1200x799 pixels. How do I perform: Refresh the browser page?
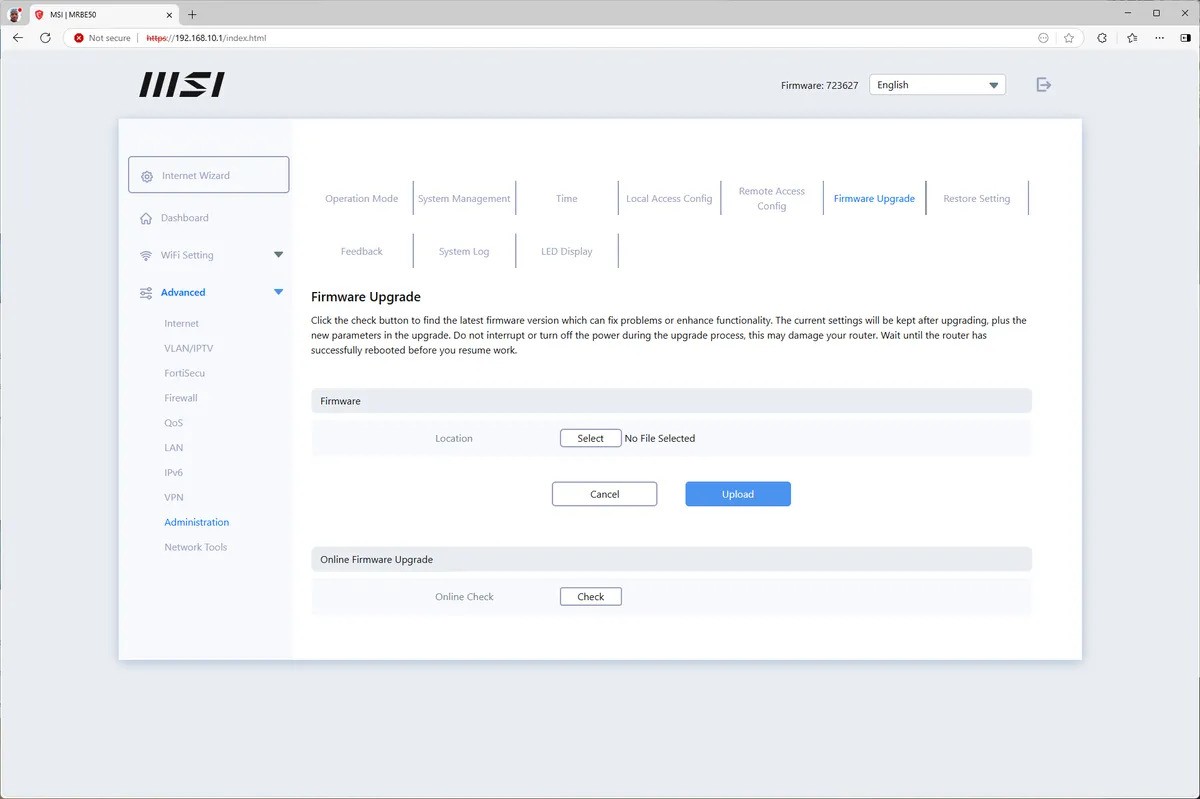[x=45, y=38]
